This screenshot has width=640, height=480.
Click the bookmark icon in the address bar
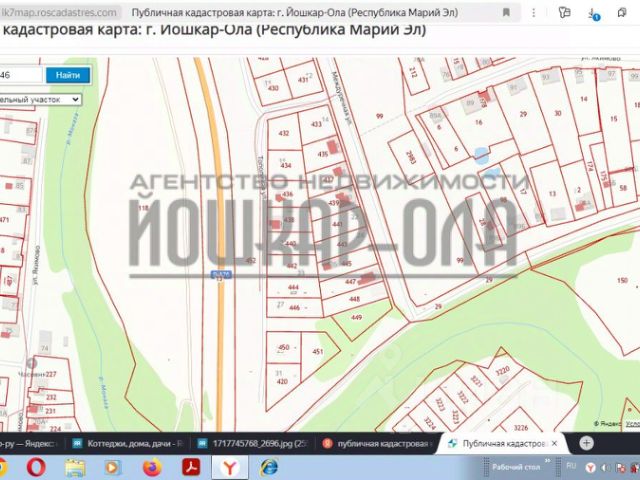(x=506, y=13)
